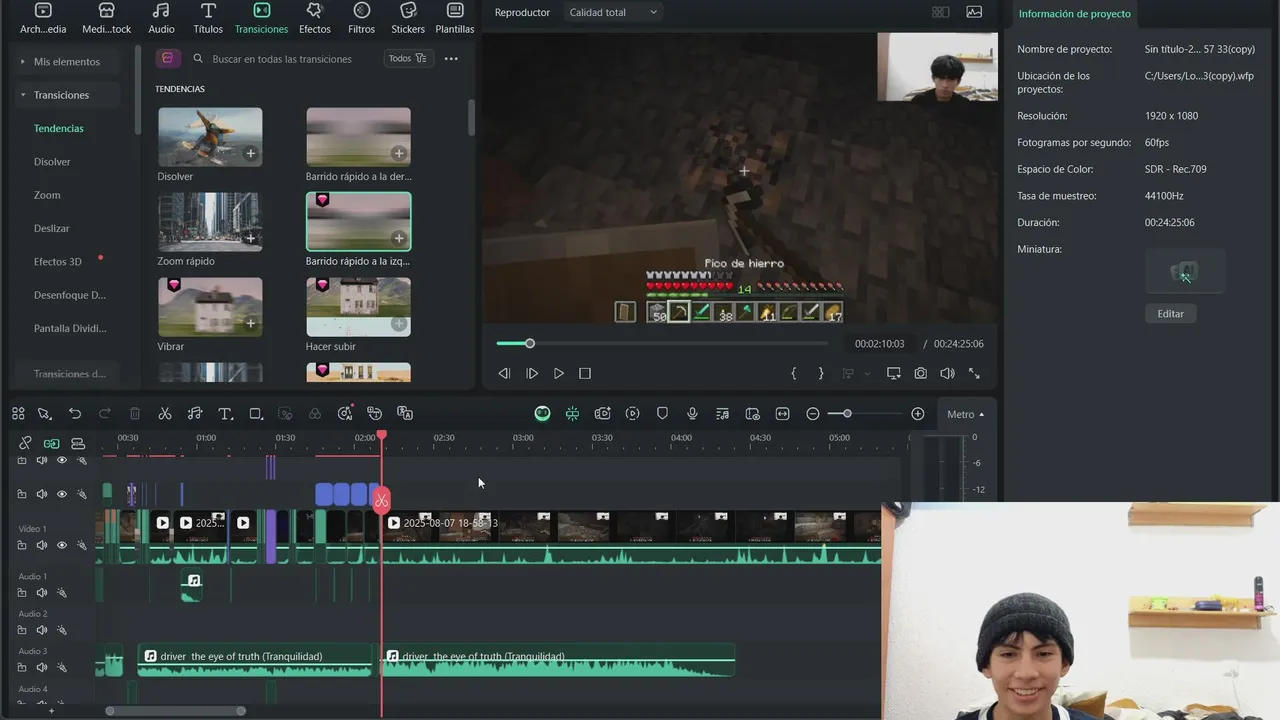Viewport: 1280px width, 720px height.
Task: Click the green AI assistant face icon
Action: click(542, 413)
